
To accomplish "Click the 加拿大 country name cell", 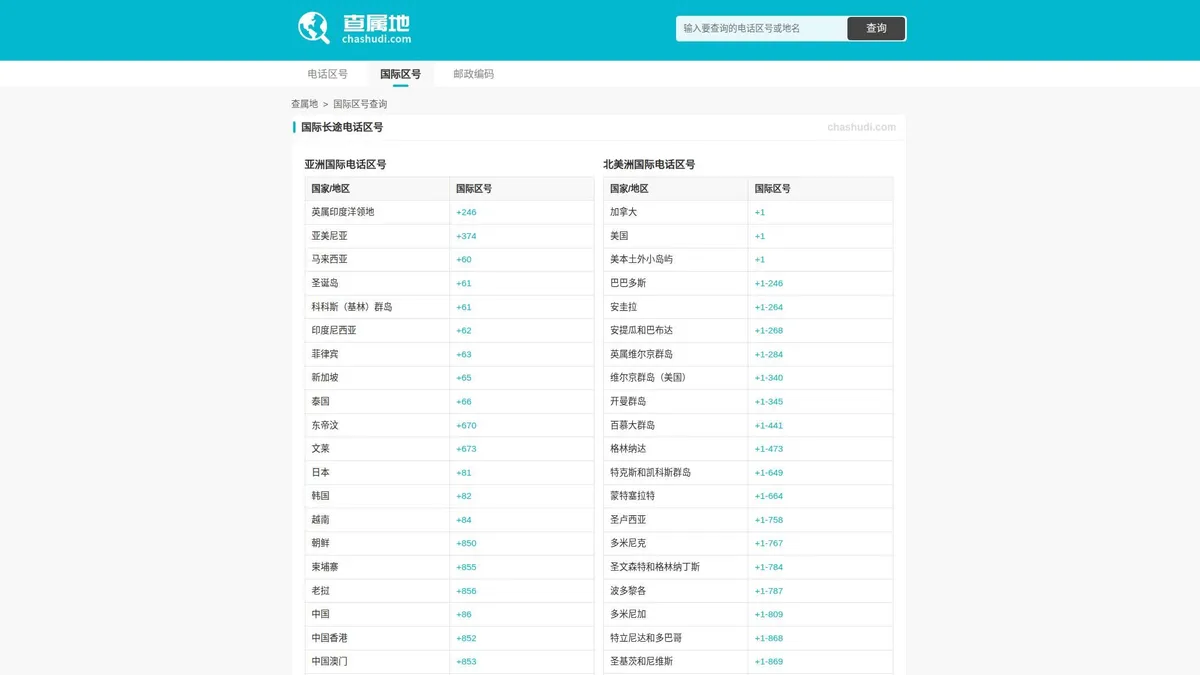I will [676, 212].
